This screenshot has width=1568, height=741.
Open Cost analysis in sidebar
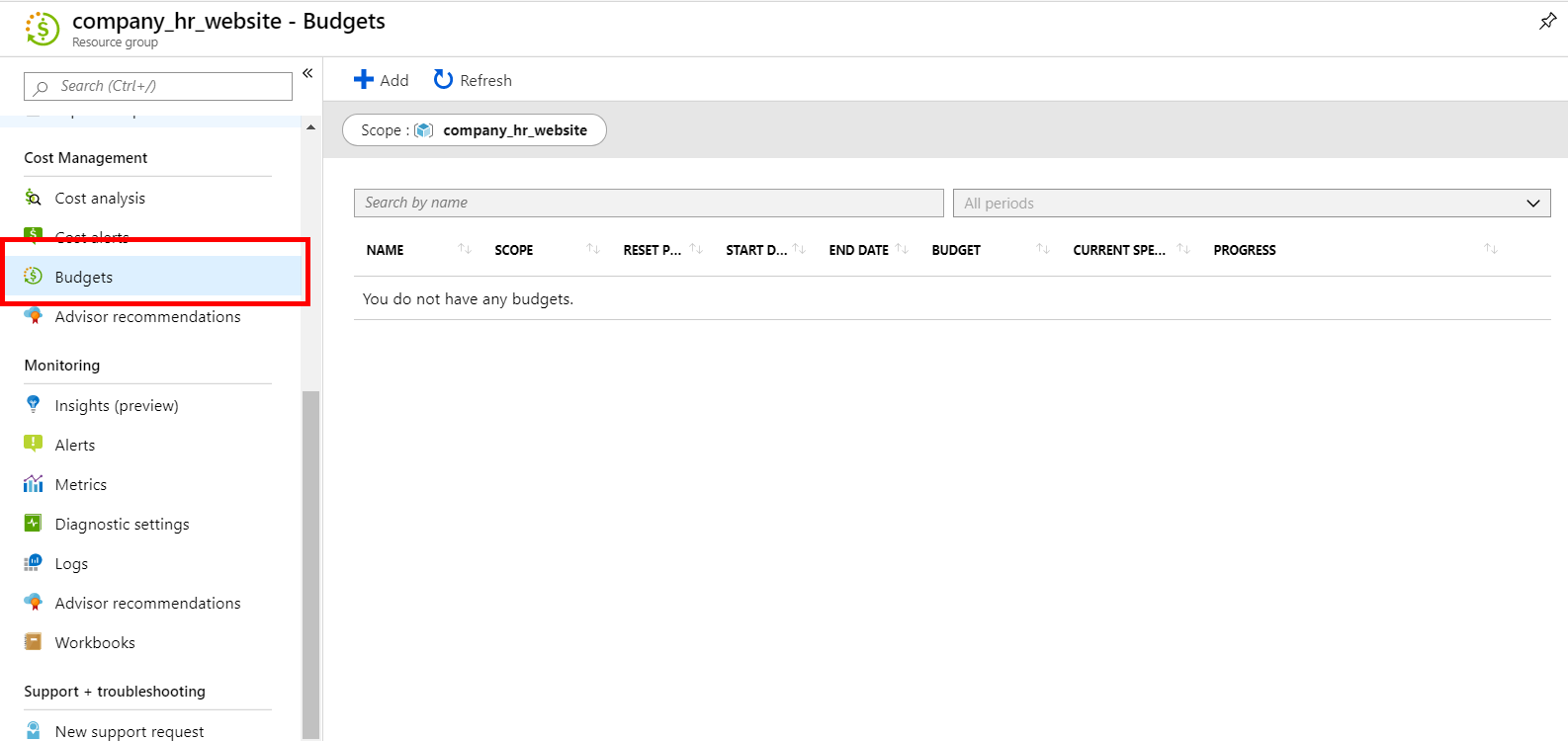(x=100, y=199)
